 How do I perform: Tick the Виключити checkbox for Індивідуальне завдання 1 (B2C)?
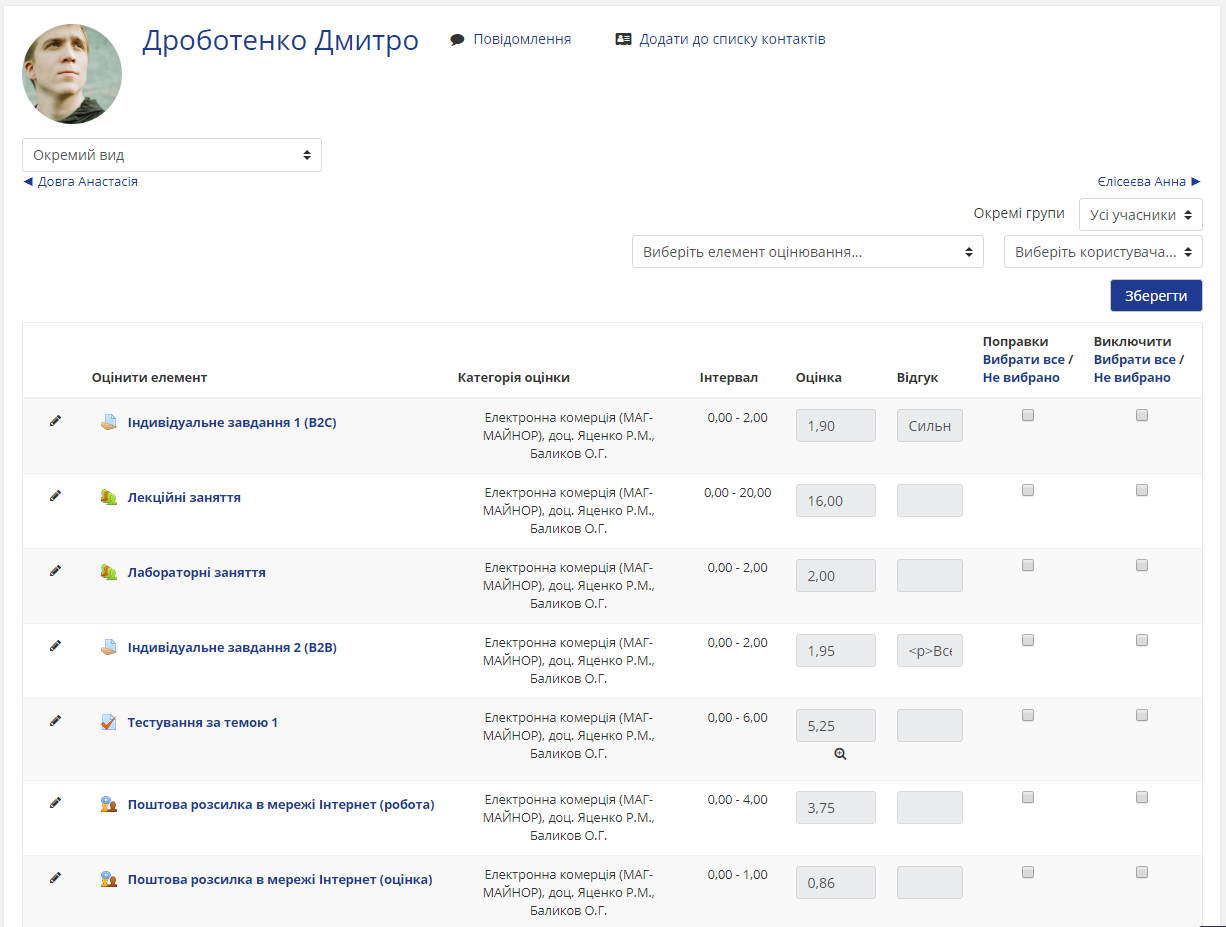click(1141, 415)
